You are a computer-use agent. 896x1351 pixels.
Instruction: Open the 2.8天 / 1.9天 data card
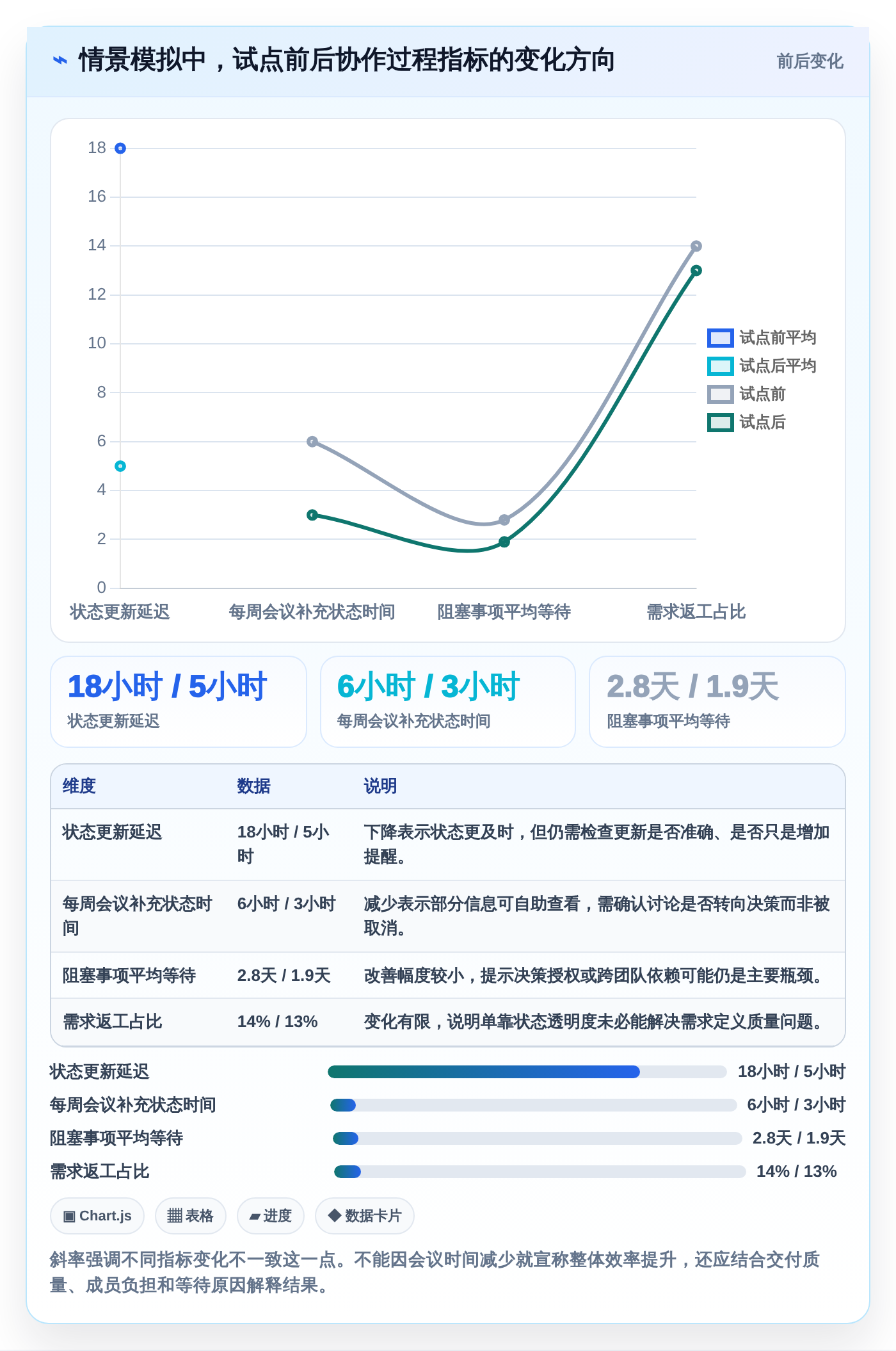(717, 702)
